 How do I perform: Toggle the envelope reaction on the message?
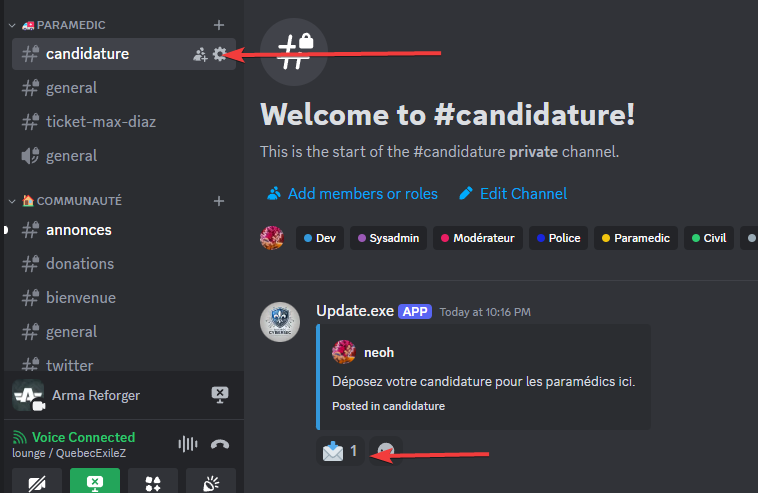click(x=340, y=451)
